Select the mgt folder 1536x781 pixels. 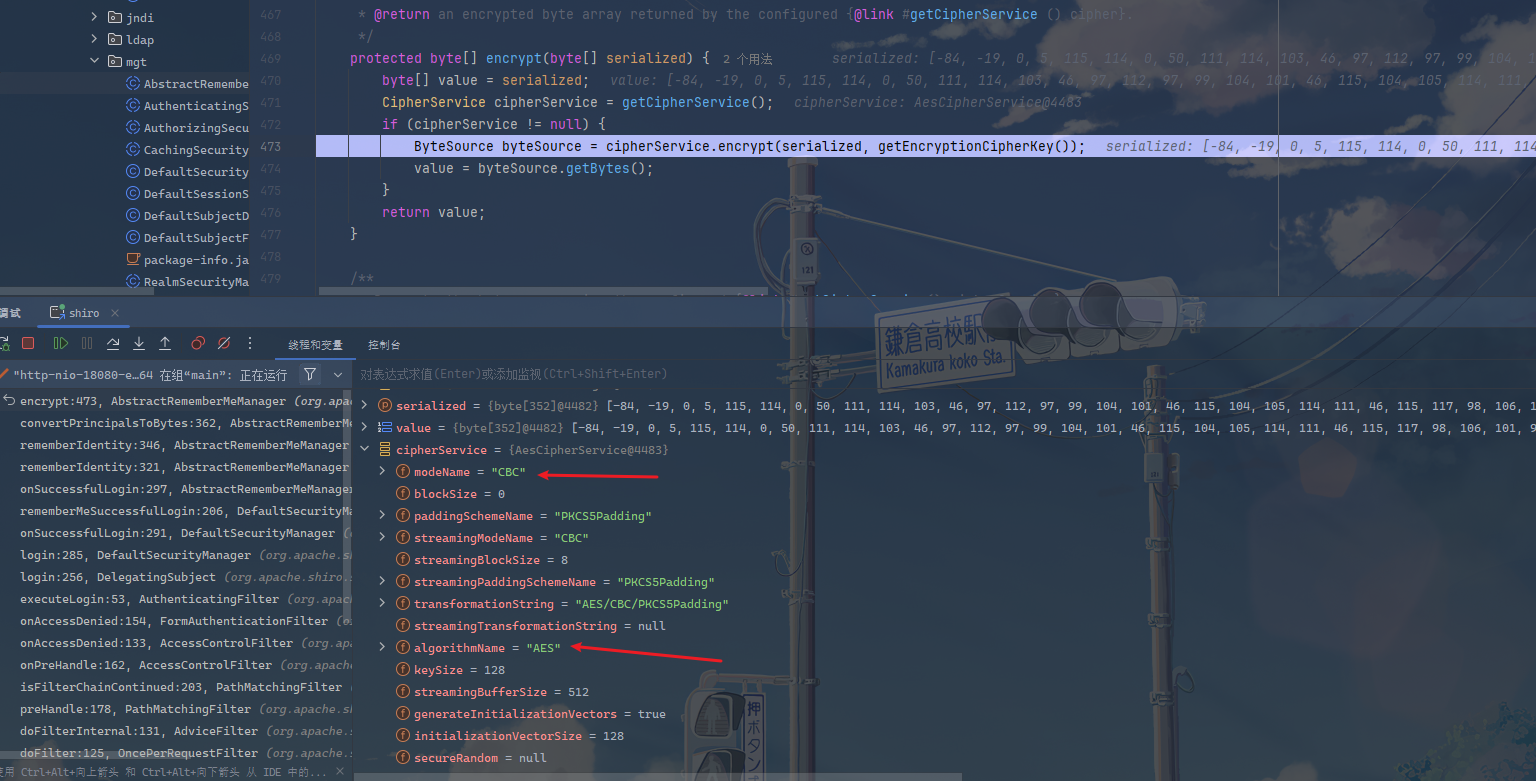click(135, 61)
